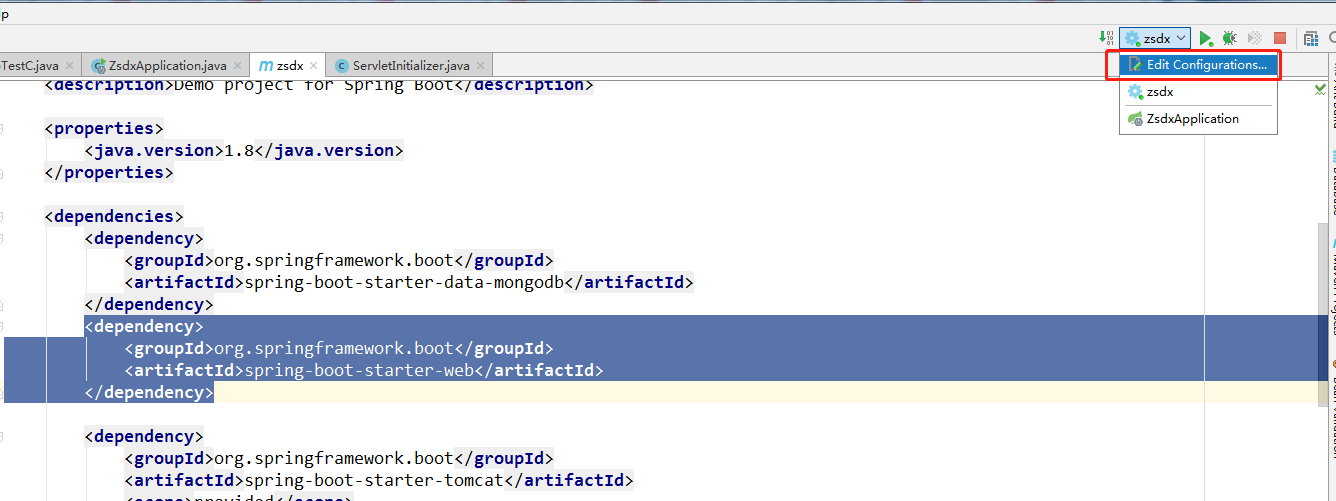
Task: Click <dependency> tag above the tomcat groupId
Action: (144, 436)
